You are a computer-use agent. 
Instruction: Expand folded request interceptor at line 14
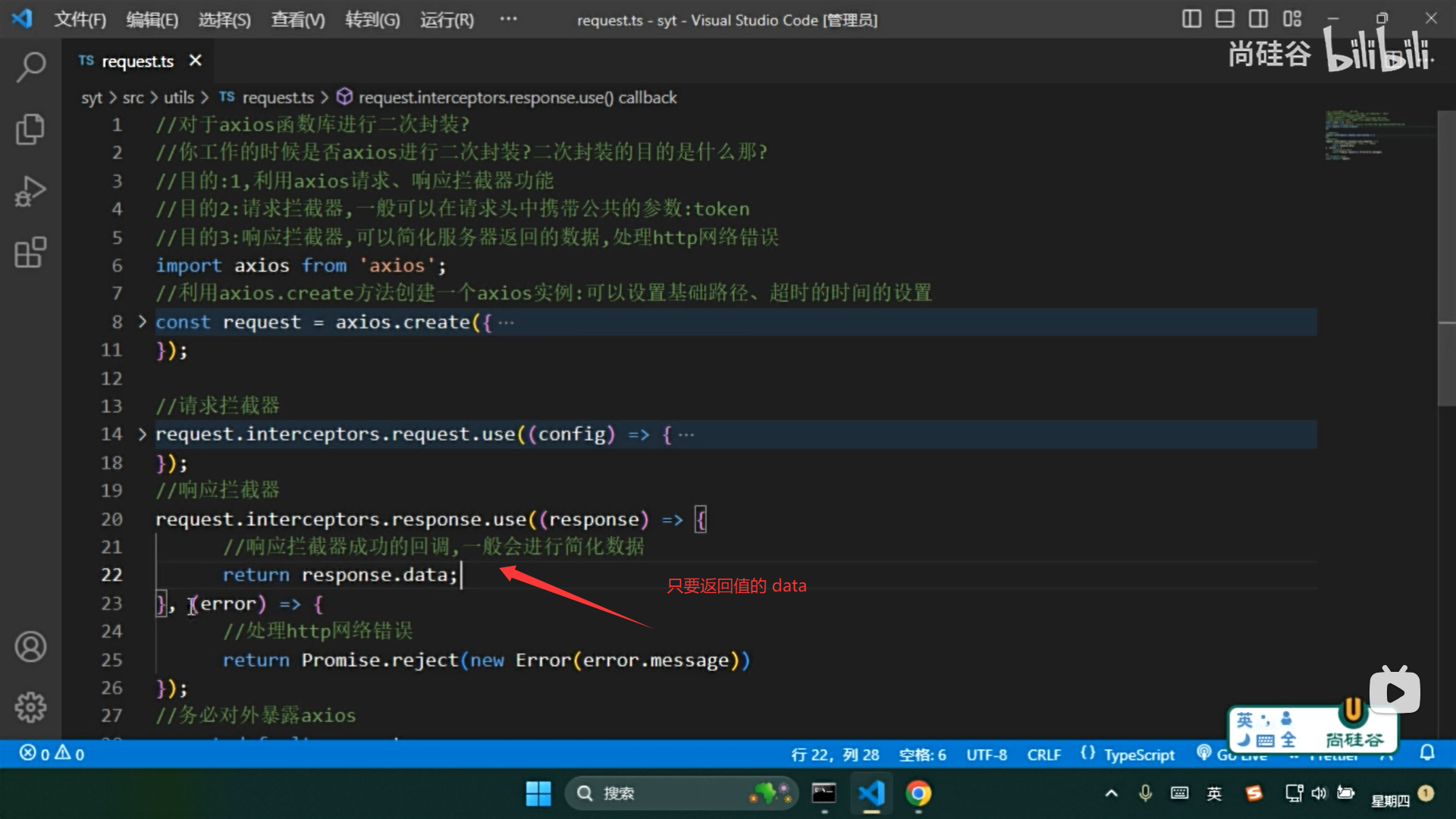tap(142, 434)
